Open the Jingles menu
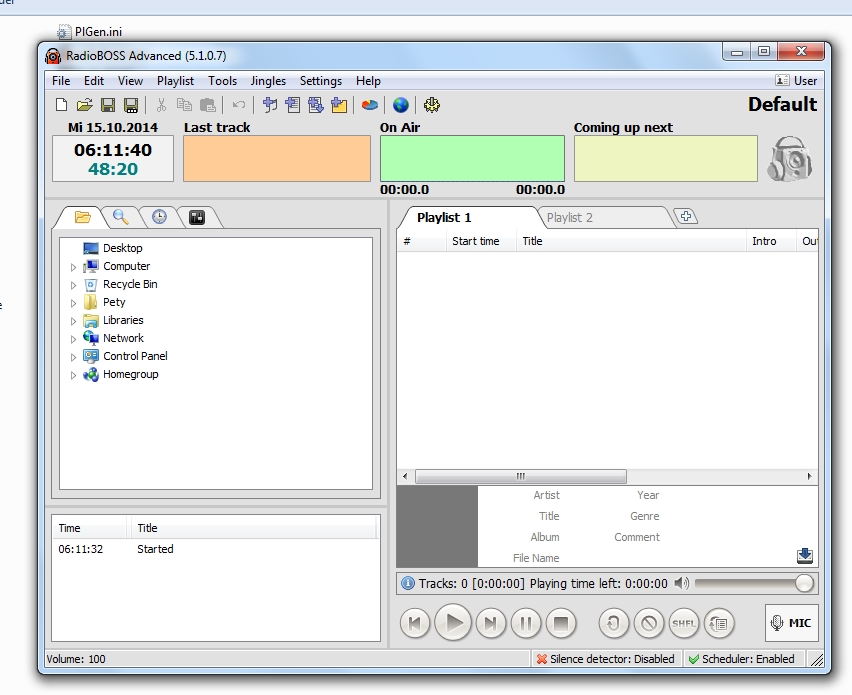852x695 pixels. click(268, 81)
